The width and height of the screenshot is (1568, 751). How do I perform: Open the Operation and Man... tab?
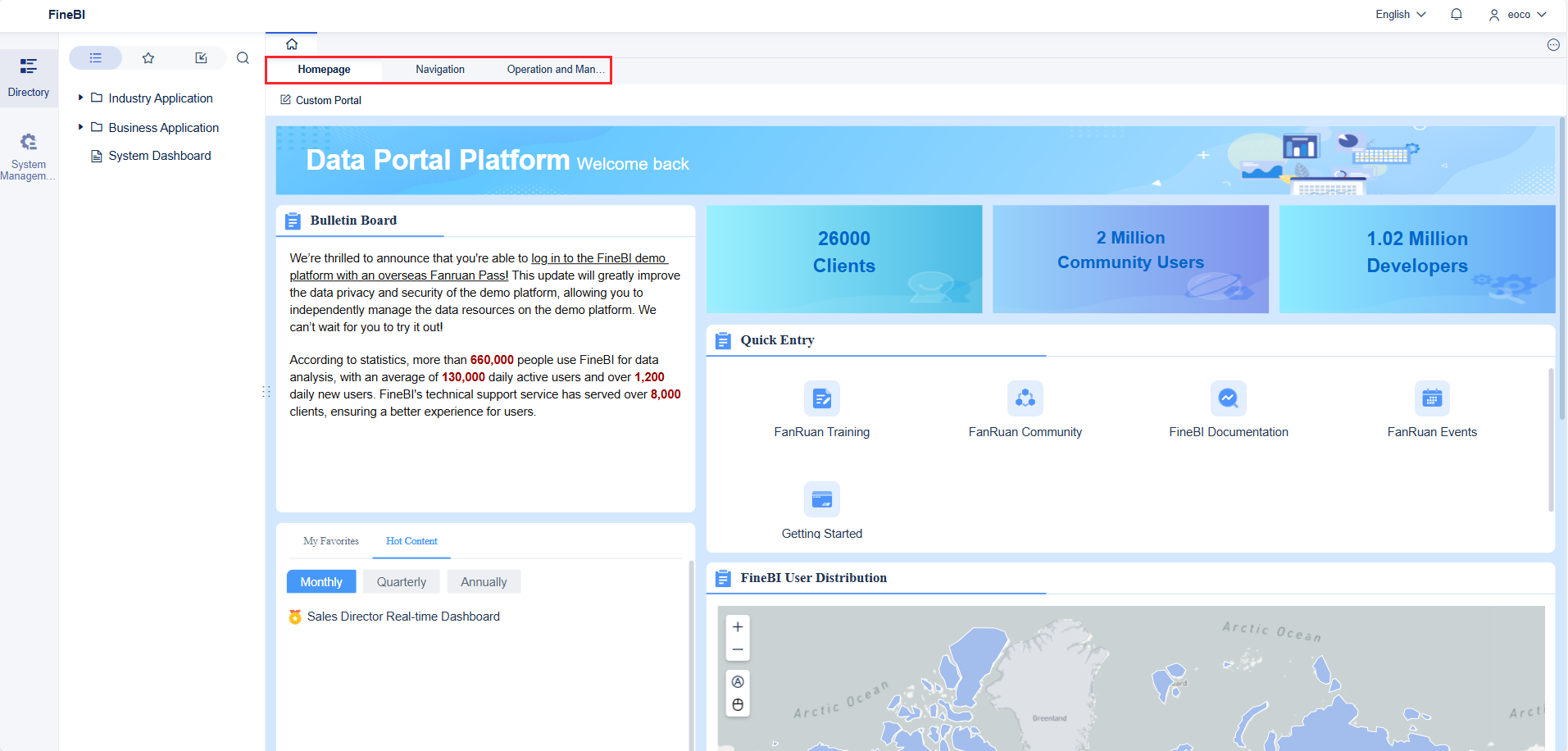(x=555, y=70)
